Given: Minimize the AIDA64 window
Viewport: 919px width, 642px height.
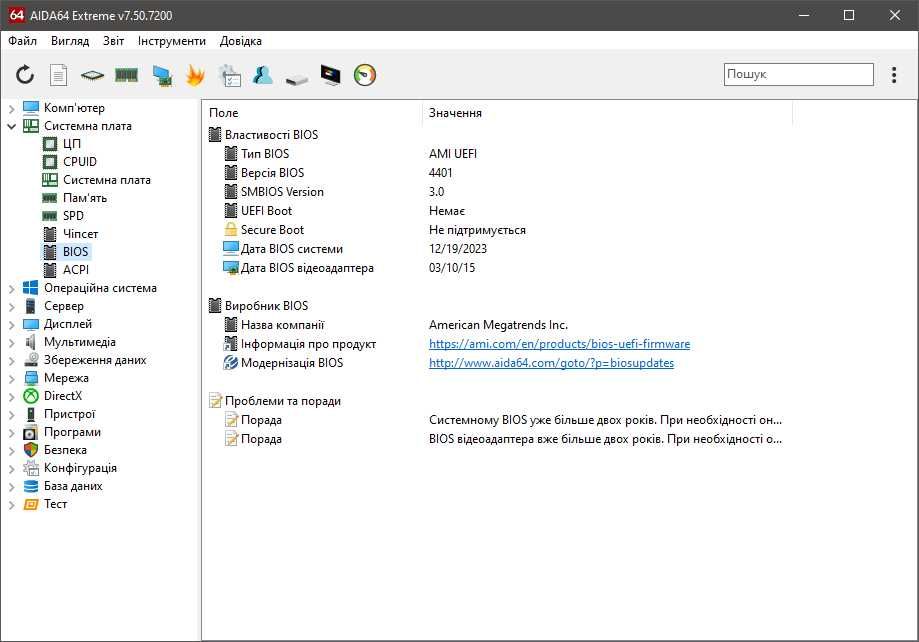Looking at the screenshot, I should [804, 15].
